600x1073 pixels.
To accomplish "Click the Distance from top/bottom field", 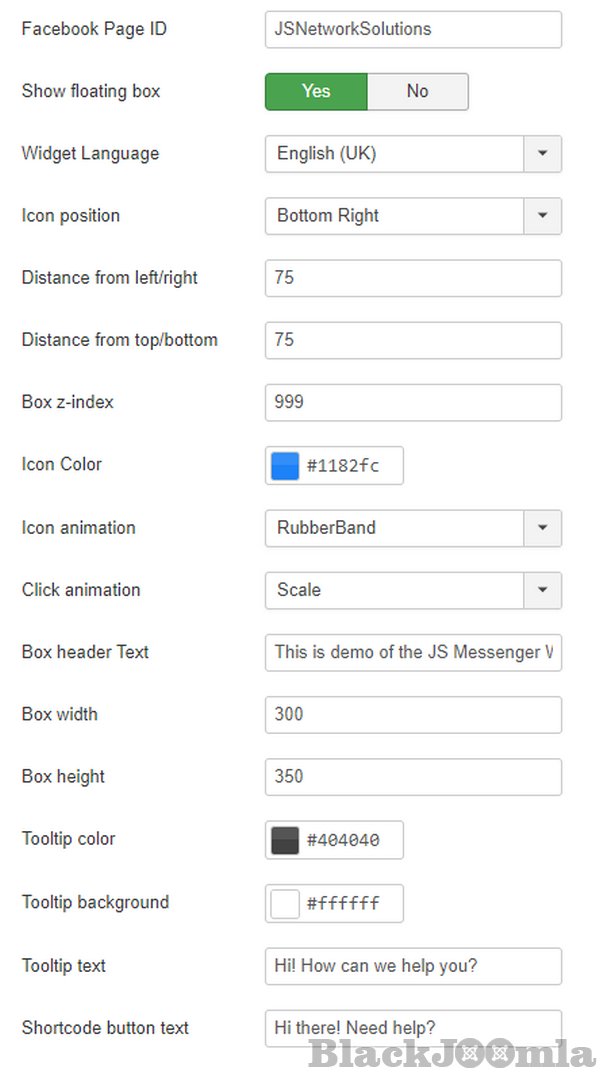I will point(413,340).
